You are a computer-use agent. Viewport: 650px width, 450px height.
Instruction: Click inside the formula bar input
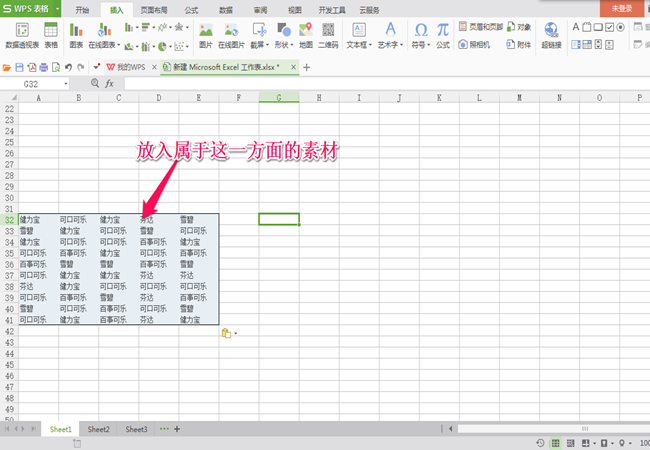point(387,84)
